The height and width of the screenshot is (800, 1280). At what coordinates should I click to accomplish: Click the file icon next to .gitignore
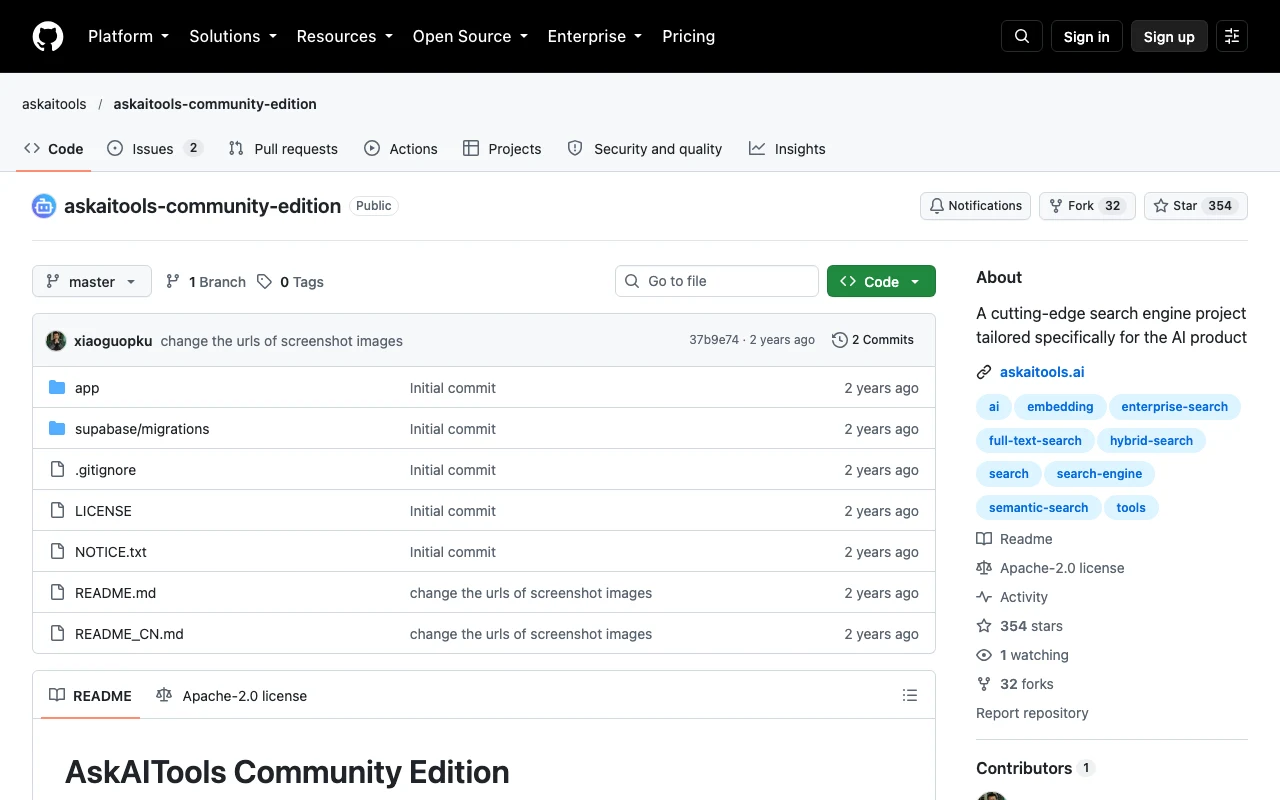57,470
